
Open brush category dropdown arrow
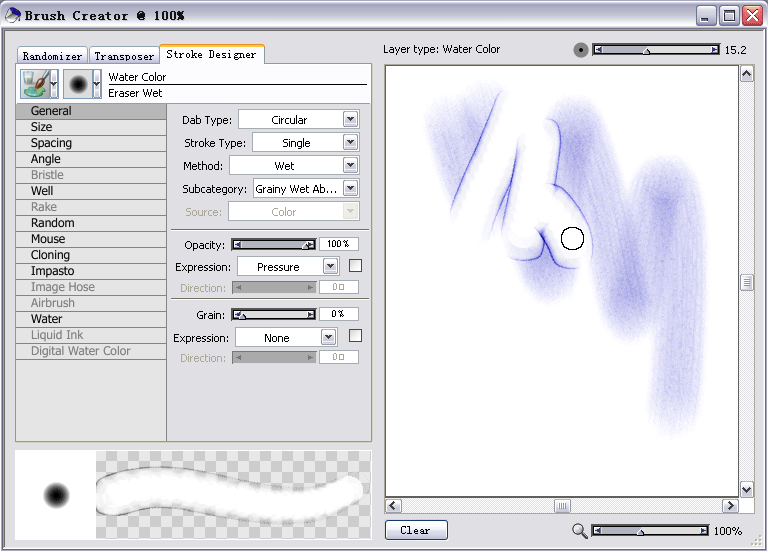pyautogui.click(x=54, y=84)
